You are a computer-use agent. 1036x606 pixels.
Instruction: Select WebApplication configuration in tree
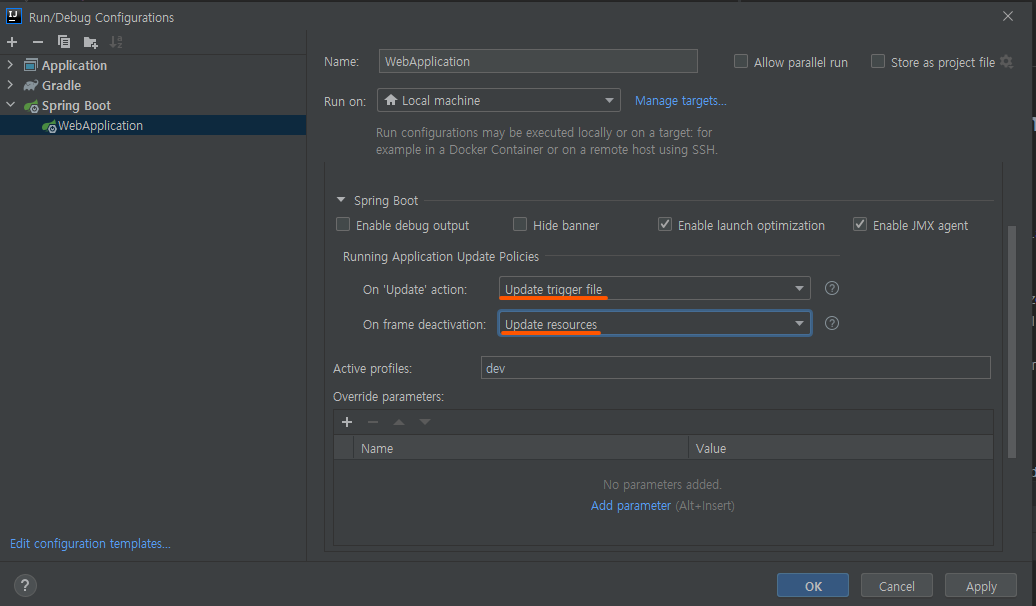(x=153, y=126)
